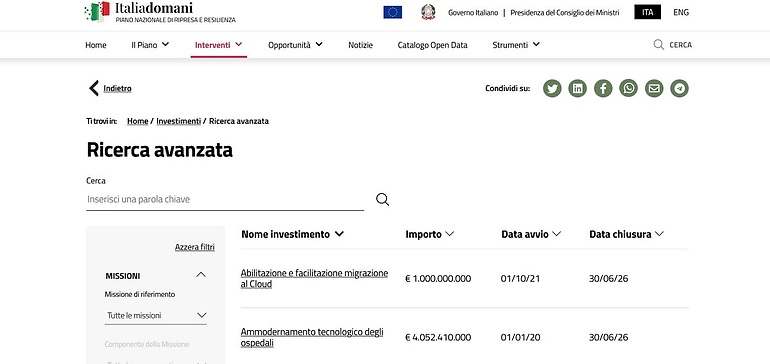This screenshot has height=364, width=770.
Task: Open the CERCA search in the header
Action: click(x=673, y=45)
